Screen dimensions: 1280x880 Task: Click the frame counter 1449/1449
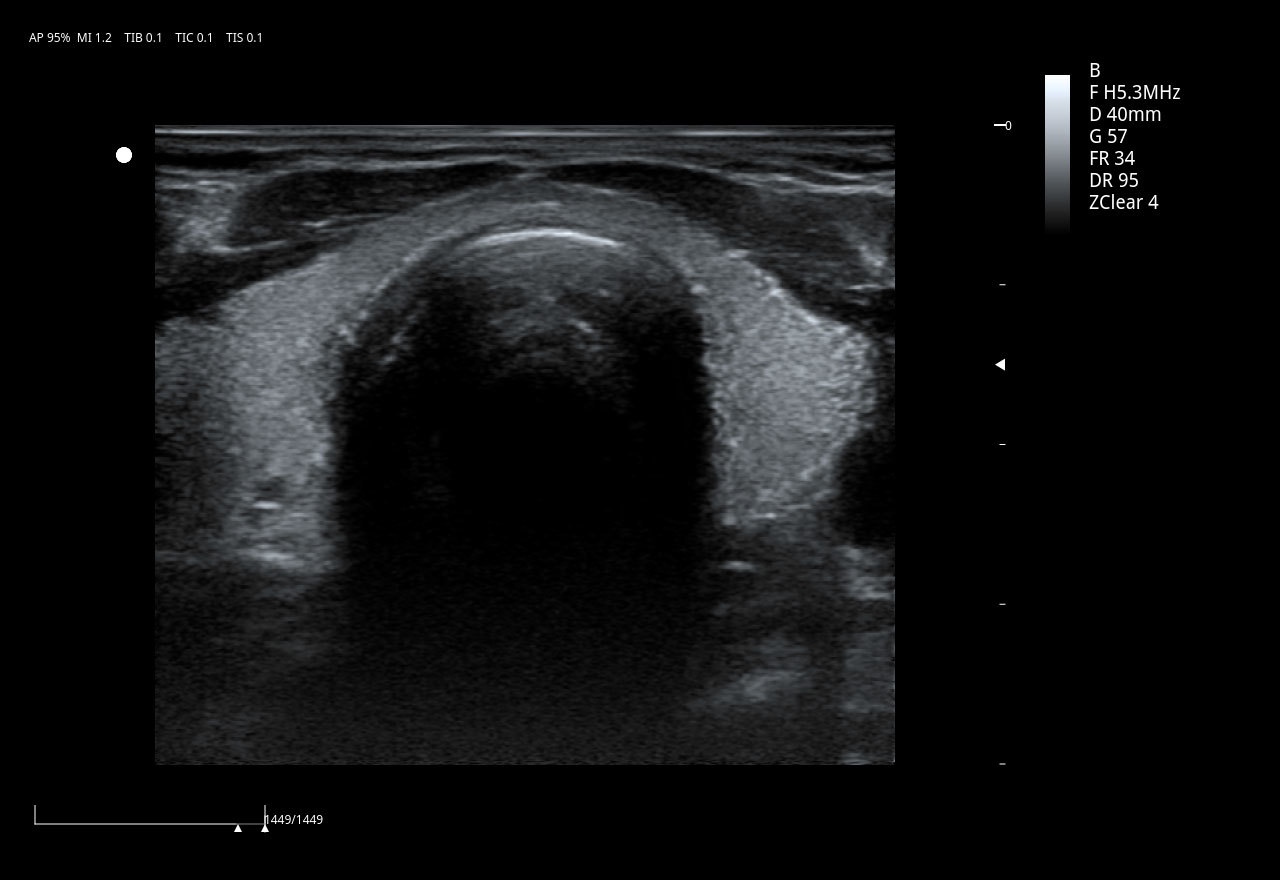click(295, 820)
